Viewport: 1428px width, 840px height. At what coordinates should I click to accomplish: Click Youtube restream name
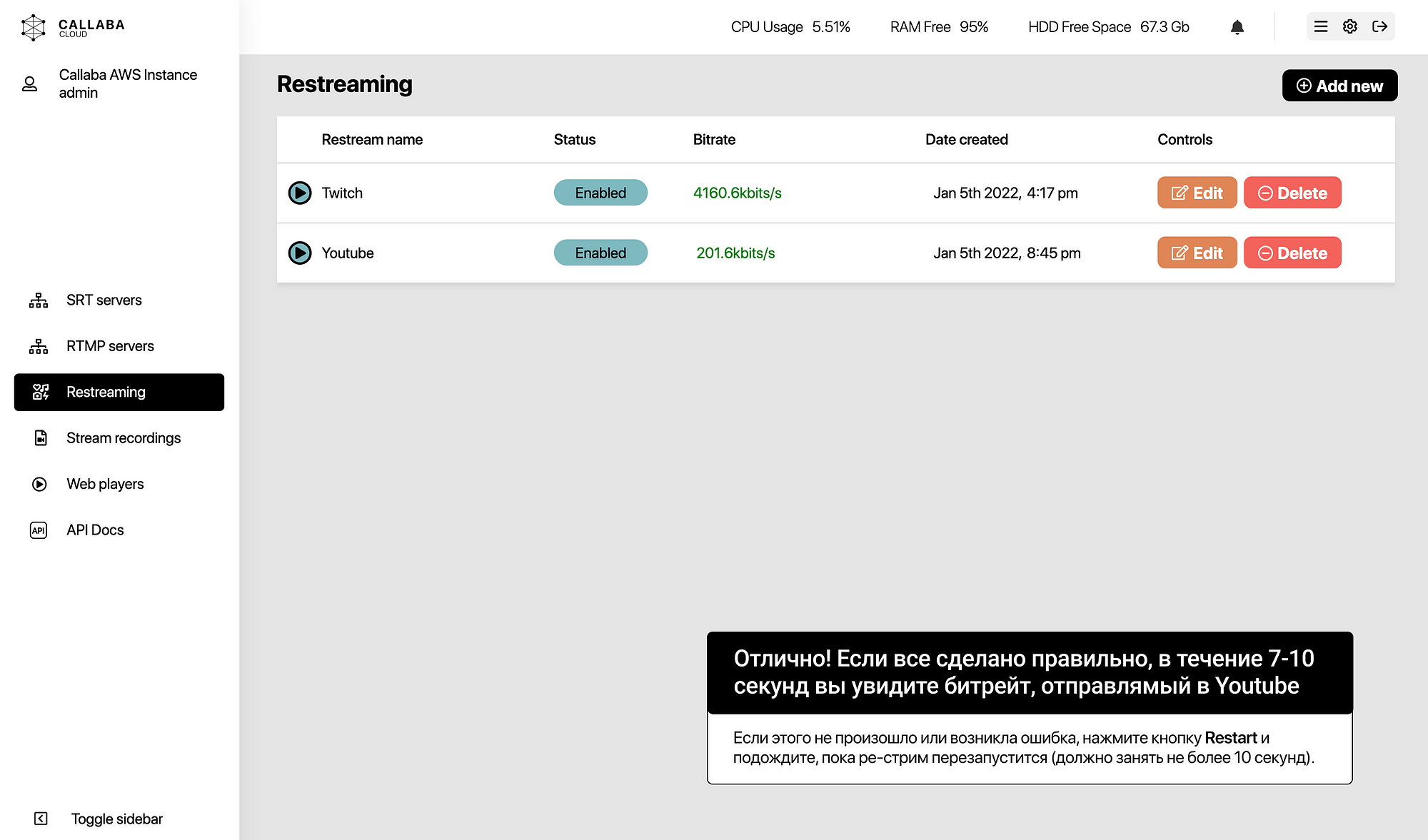pyautogui.click(x=348, y=253)
